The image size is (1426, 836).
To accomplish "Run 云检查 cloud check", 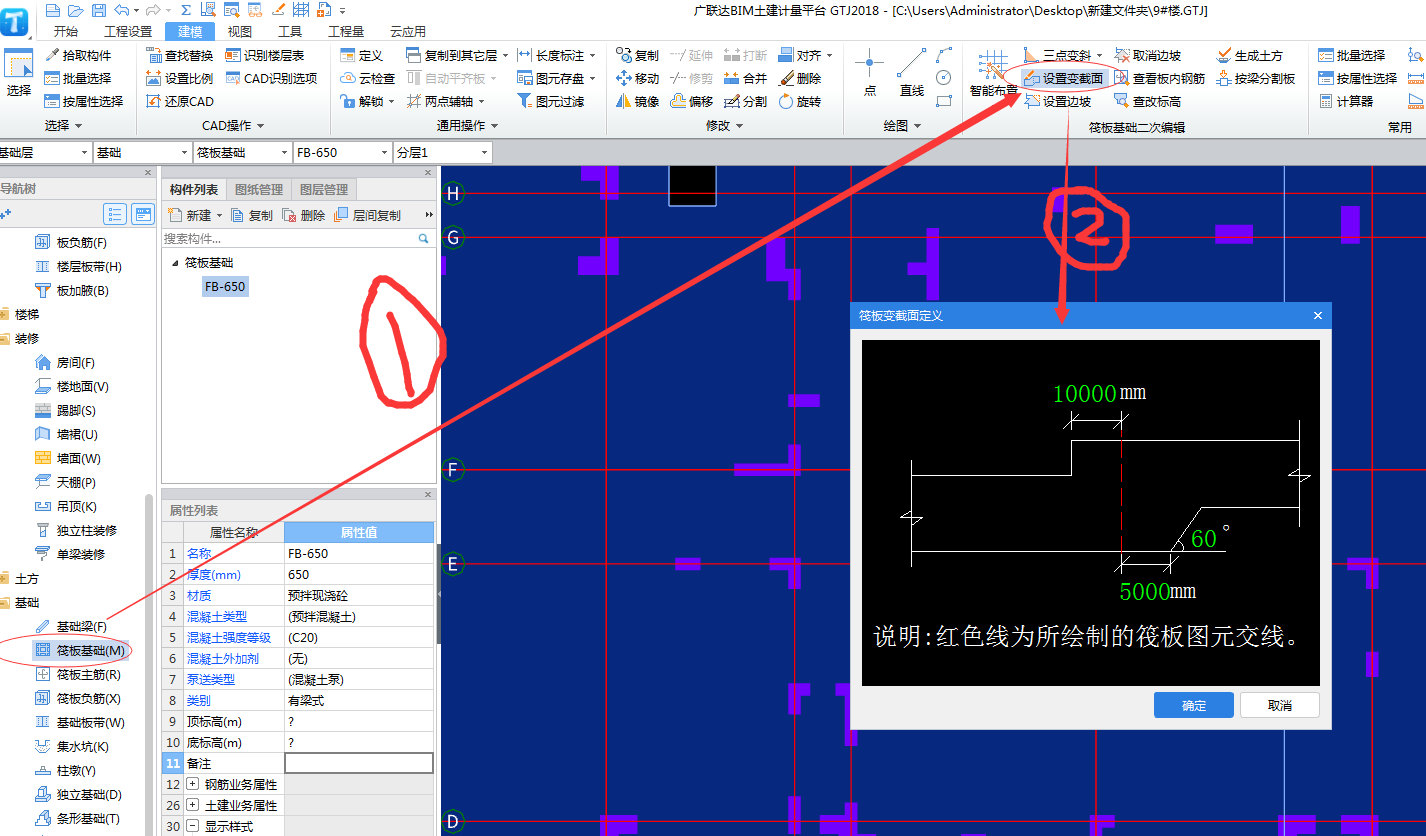I will [x=367, y=78].
